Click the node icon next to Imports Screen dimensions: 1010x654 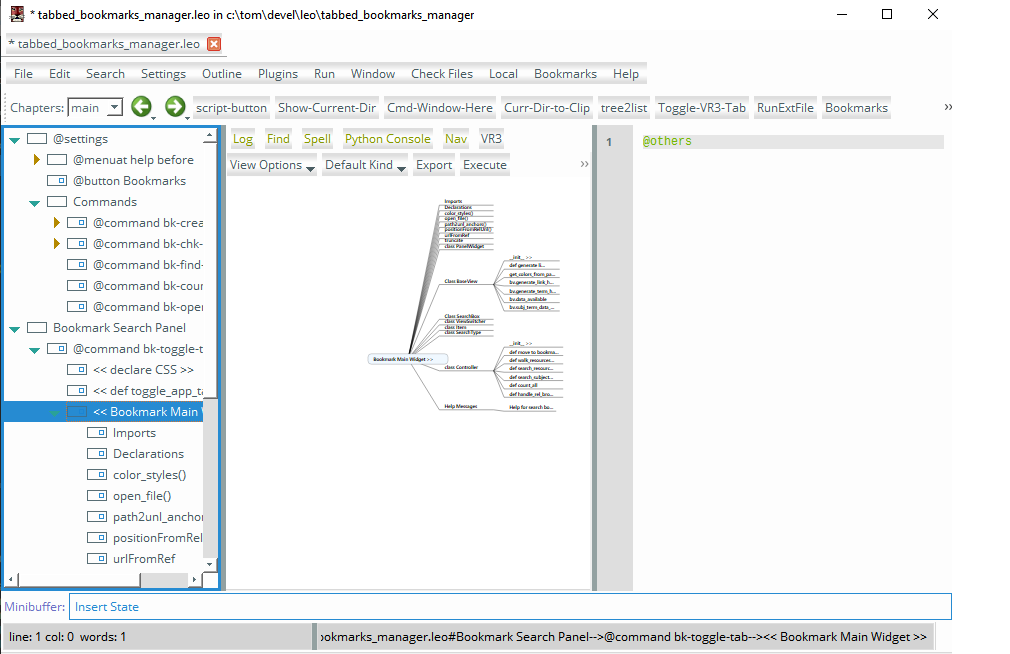coord(97,433)
